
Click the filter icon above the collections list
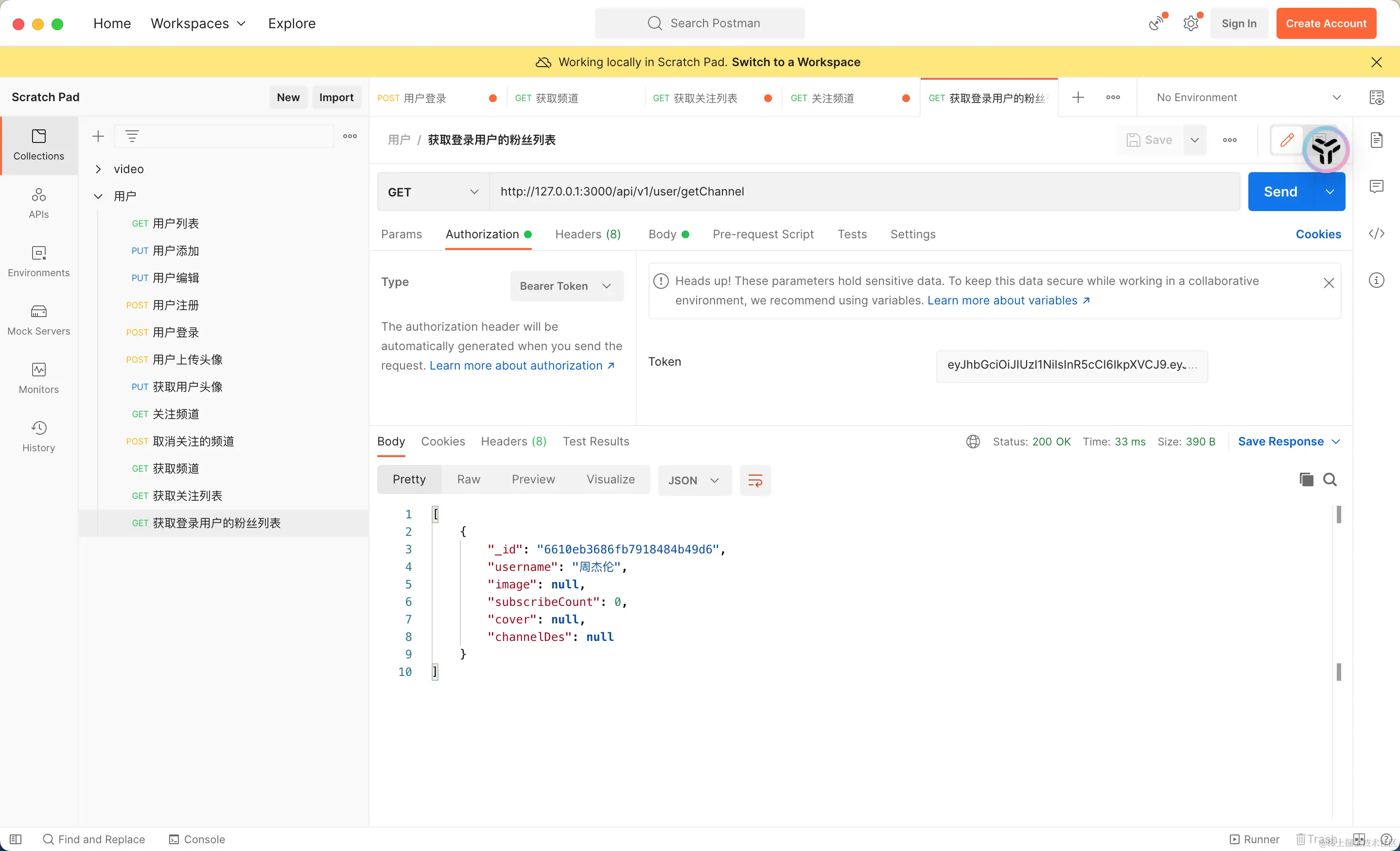pos(132,136)
